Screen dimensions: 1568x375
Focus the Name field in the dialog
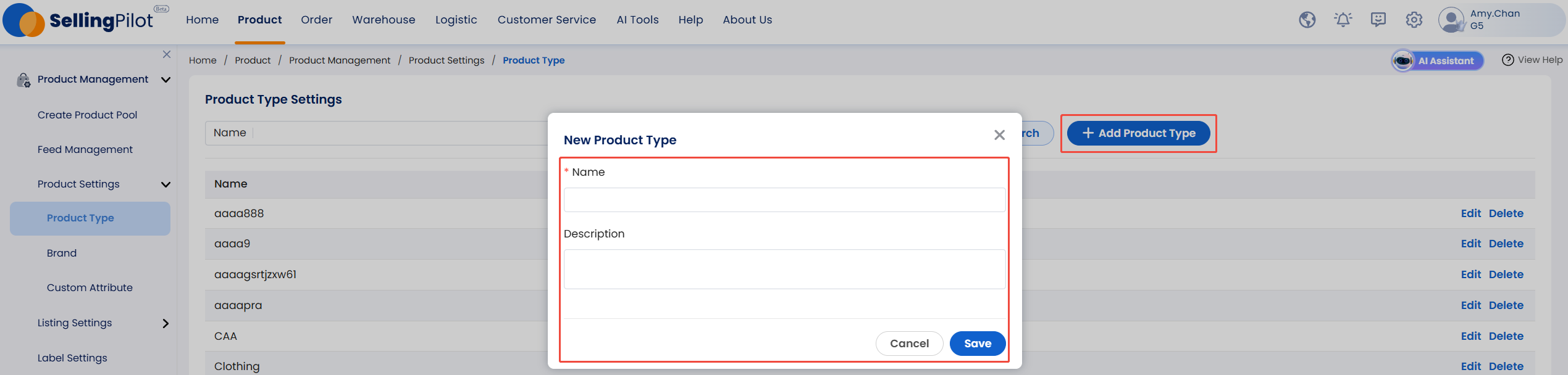(784, 200)
